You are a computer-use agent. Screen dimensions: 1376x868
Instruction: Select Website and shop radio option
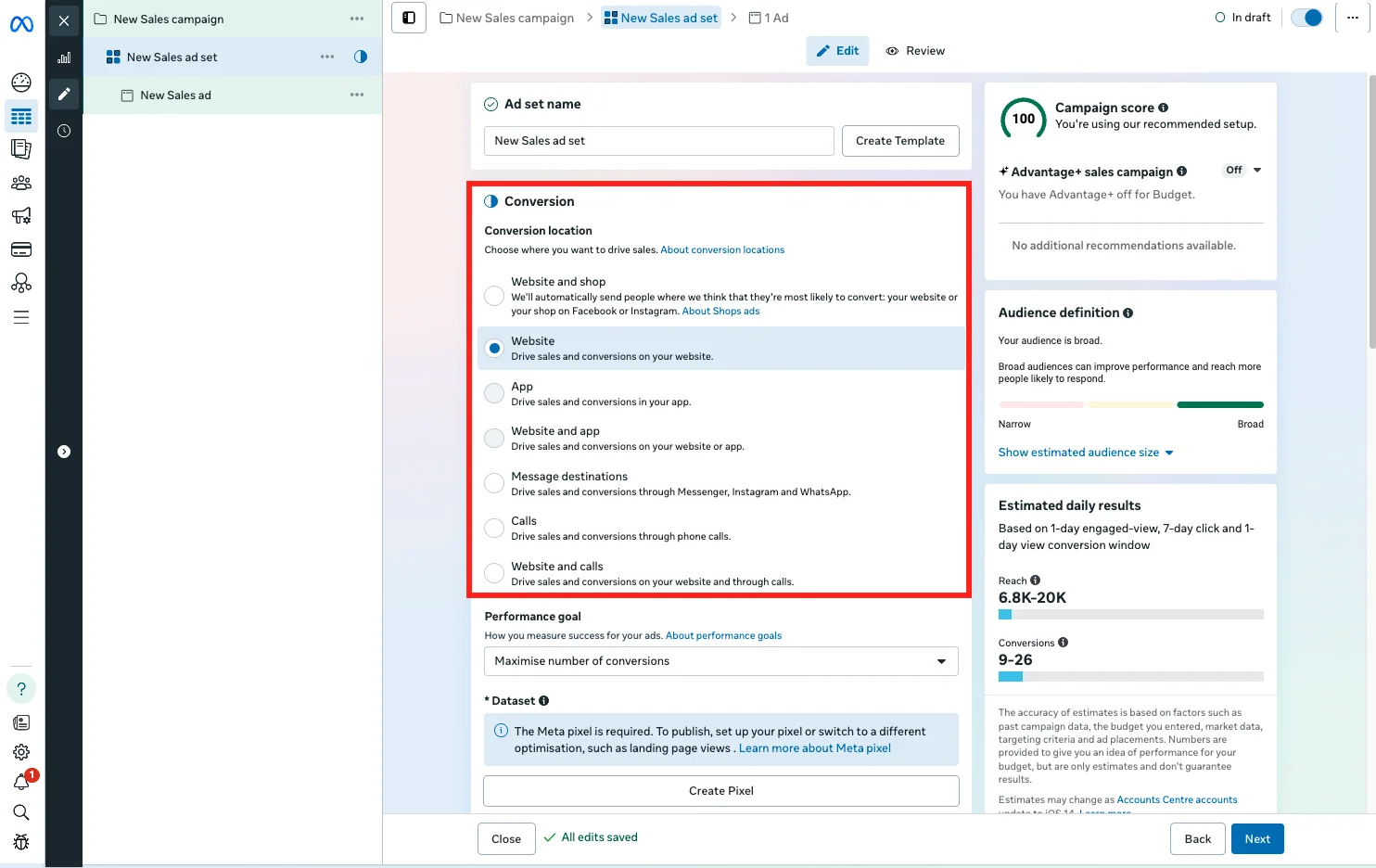point(494,296)
